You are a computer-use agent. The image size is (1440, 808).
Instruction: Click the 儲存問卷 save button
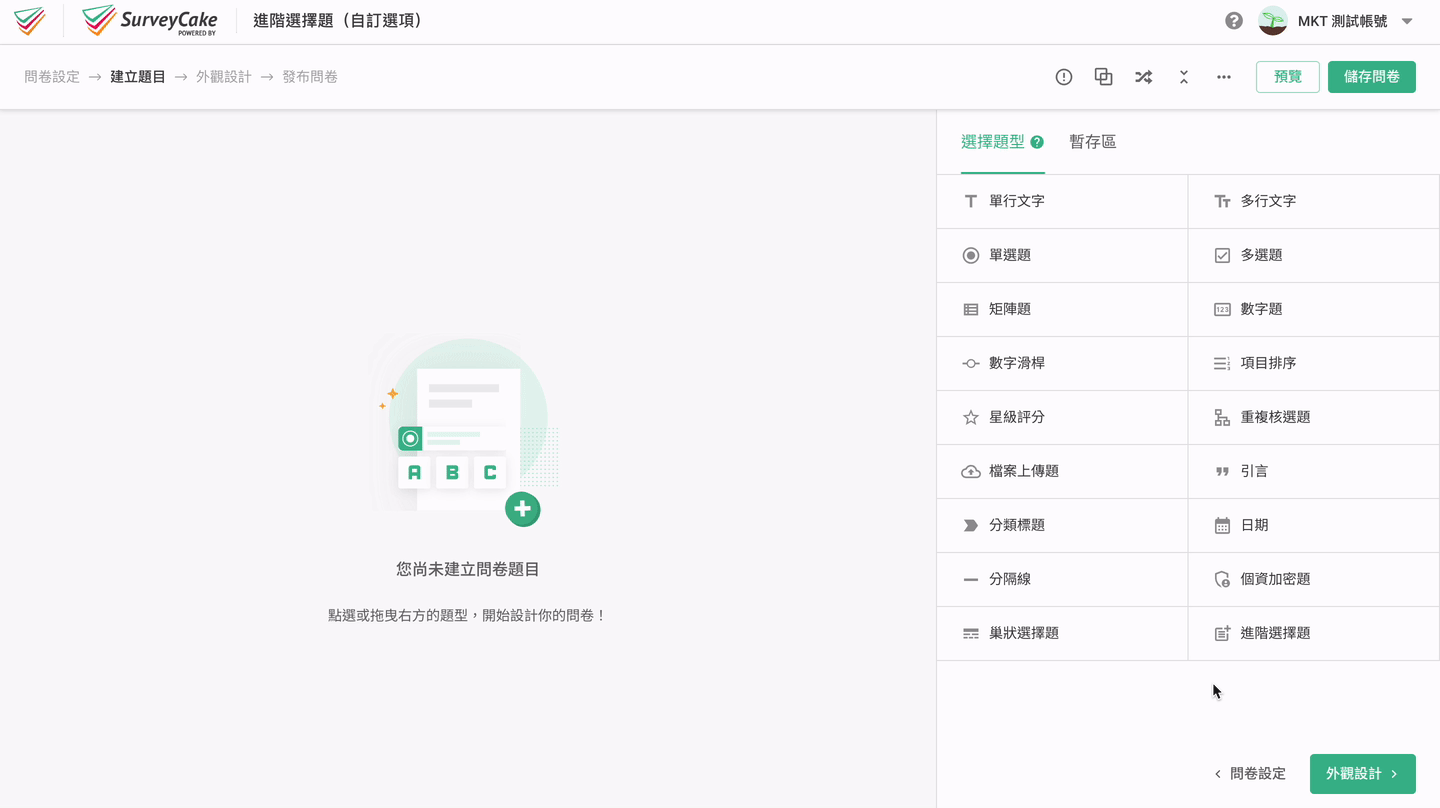click(x=1371, y=77)
